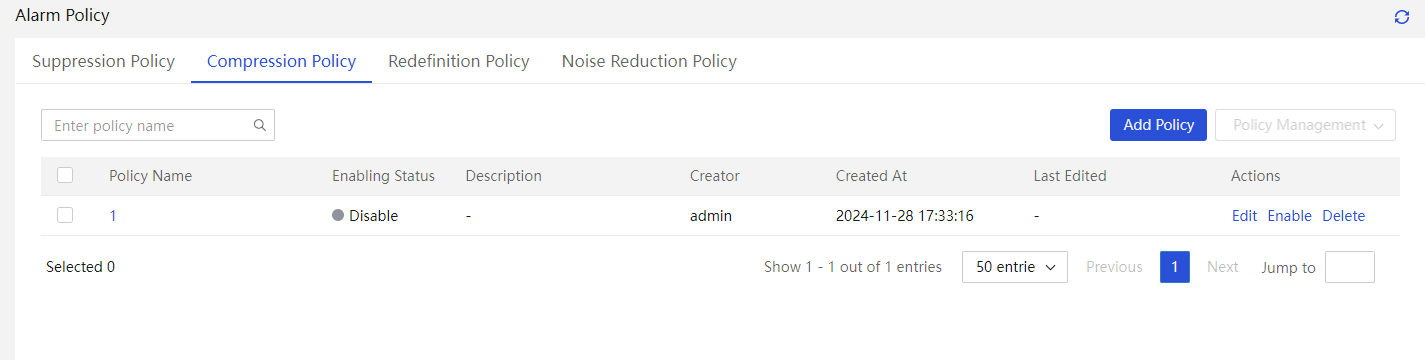Click the gray Disable status dot

338,215
